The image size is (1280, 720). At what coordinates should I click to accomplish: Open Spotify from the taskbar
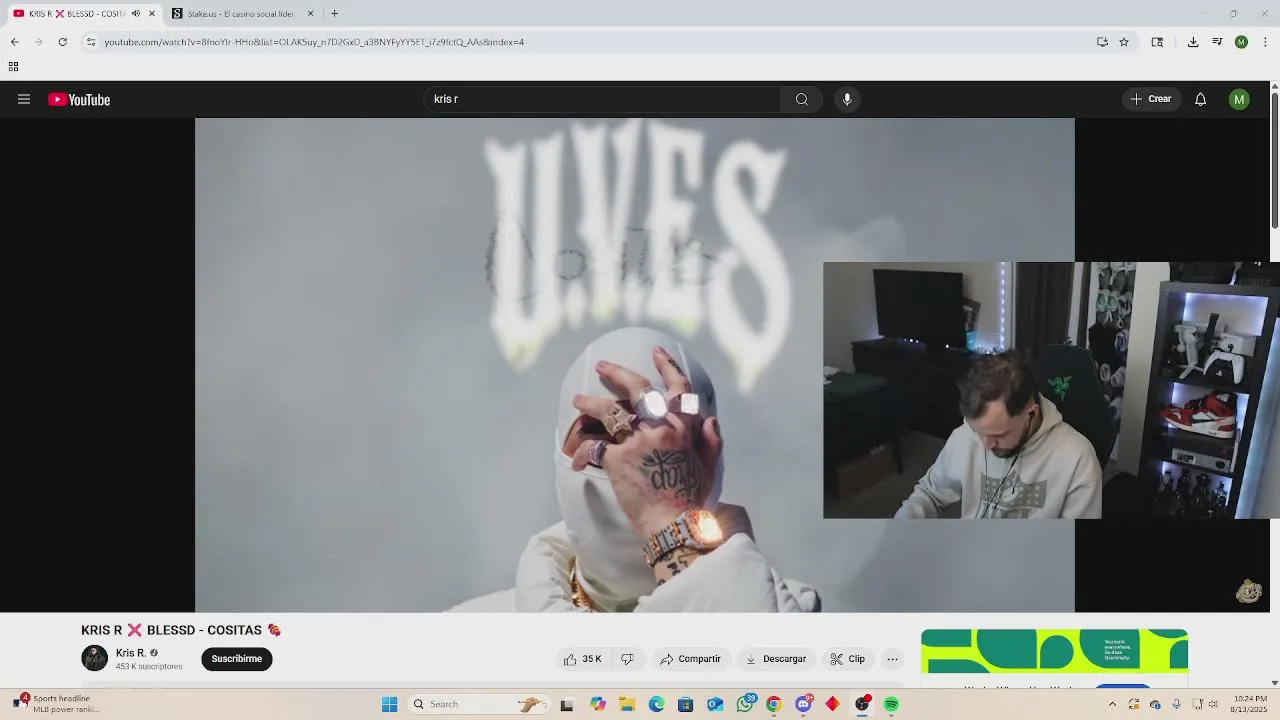[x=891, y=704]
